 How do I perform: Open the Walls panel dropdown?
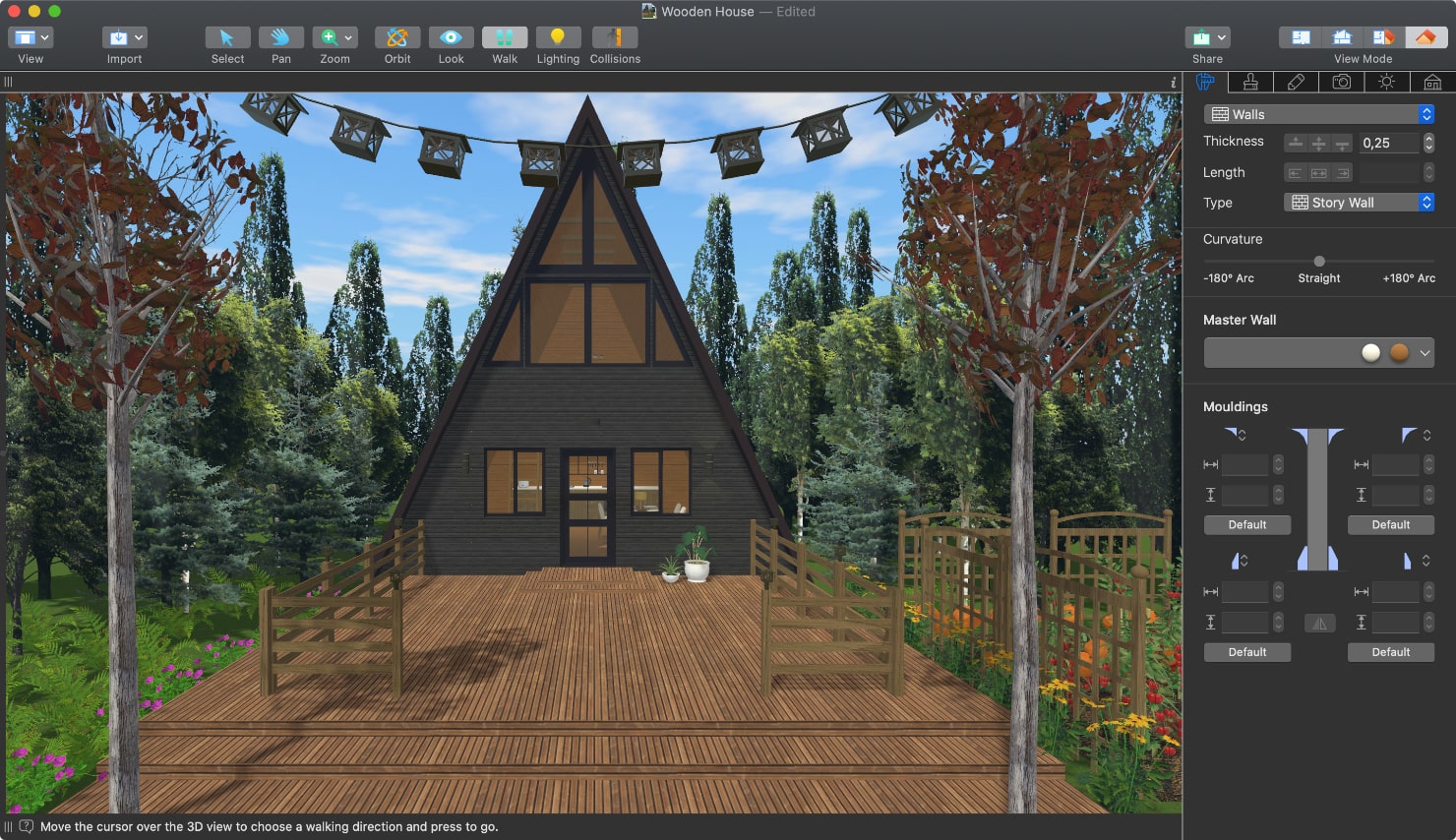1426,113
